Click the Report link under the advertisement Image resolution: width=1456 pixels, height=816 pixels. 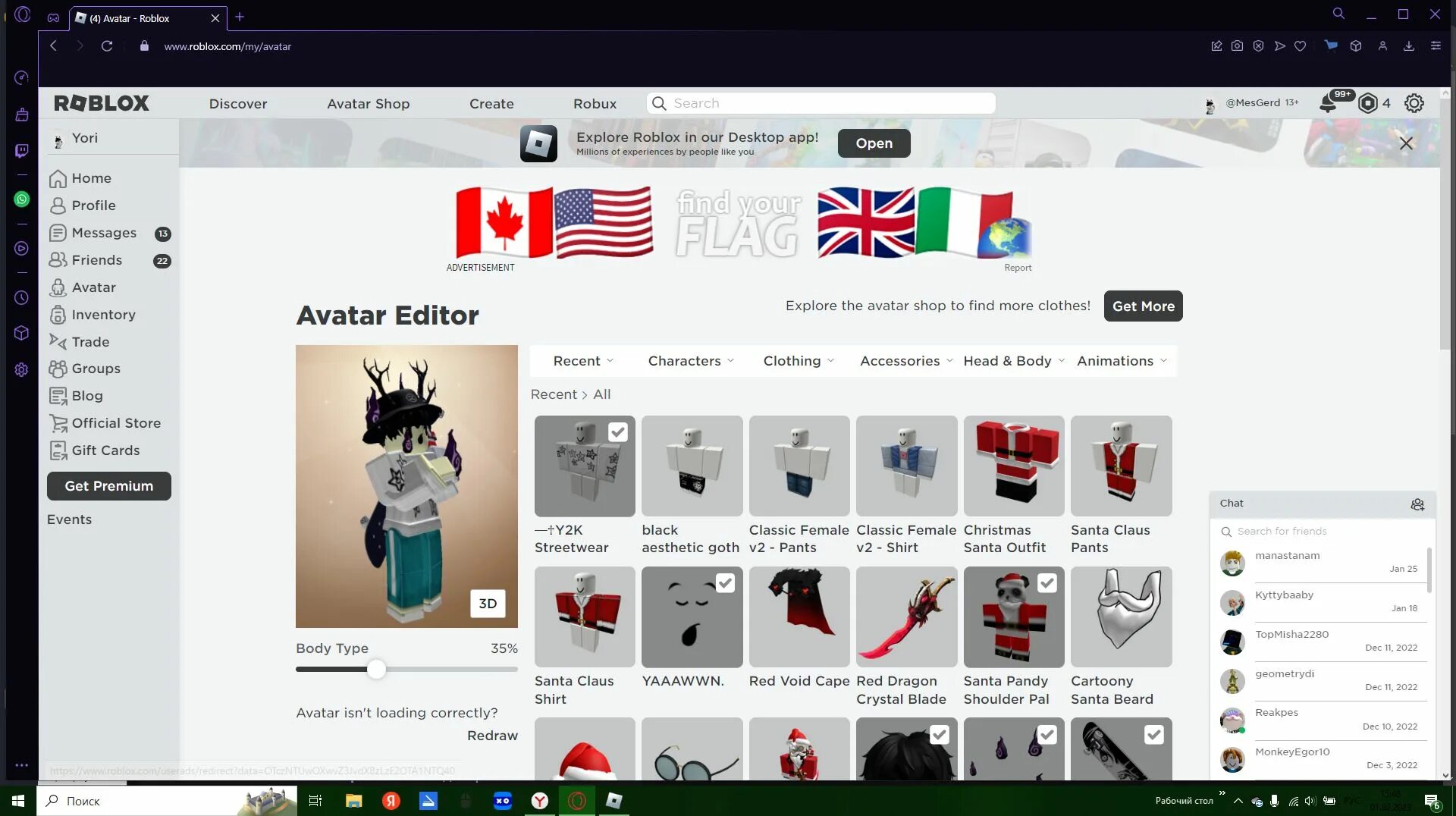[x=1018, y=268]
